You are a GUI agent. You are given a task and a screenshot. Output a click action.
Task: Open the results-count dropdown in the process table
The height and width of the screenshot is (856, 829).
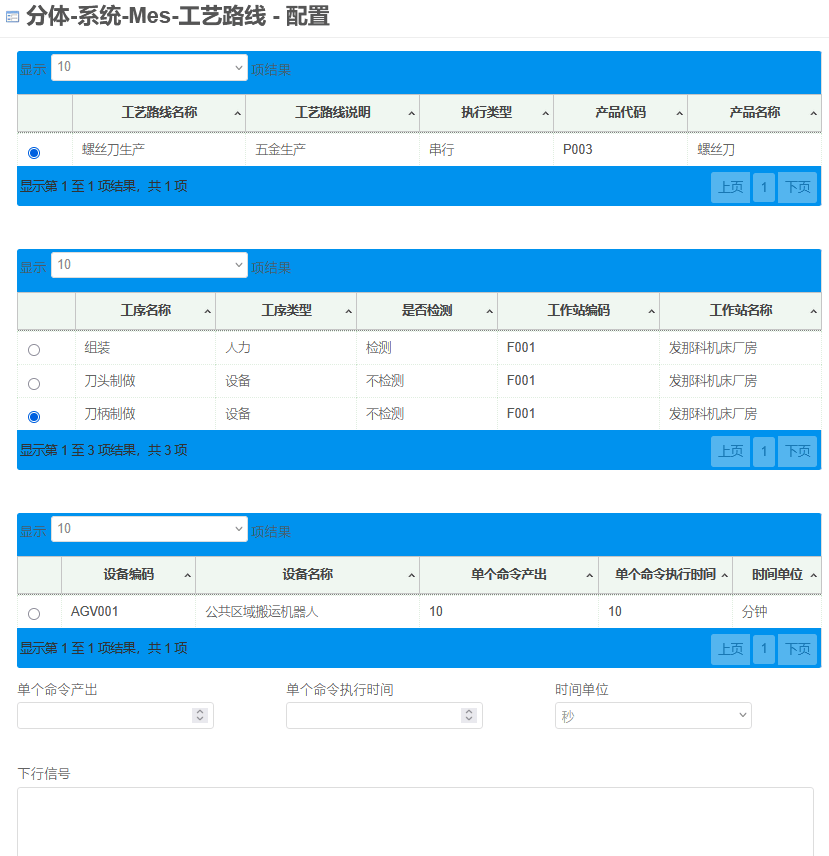pyautogui.click(x=149, y=265)
